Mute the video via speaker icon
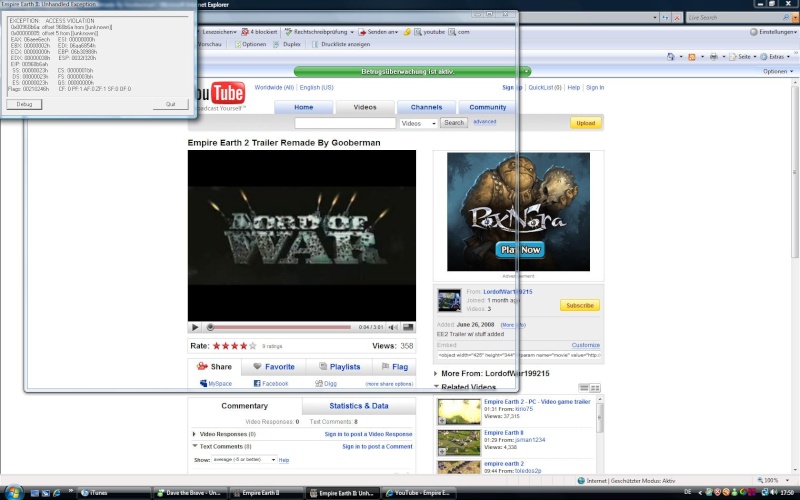The image size is (800, 500). [393, 327]
